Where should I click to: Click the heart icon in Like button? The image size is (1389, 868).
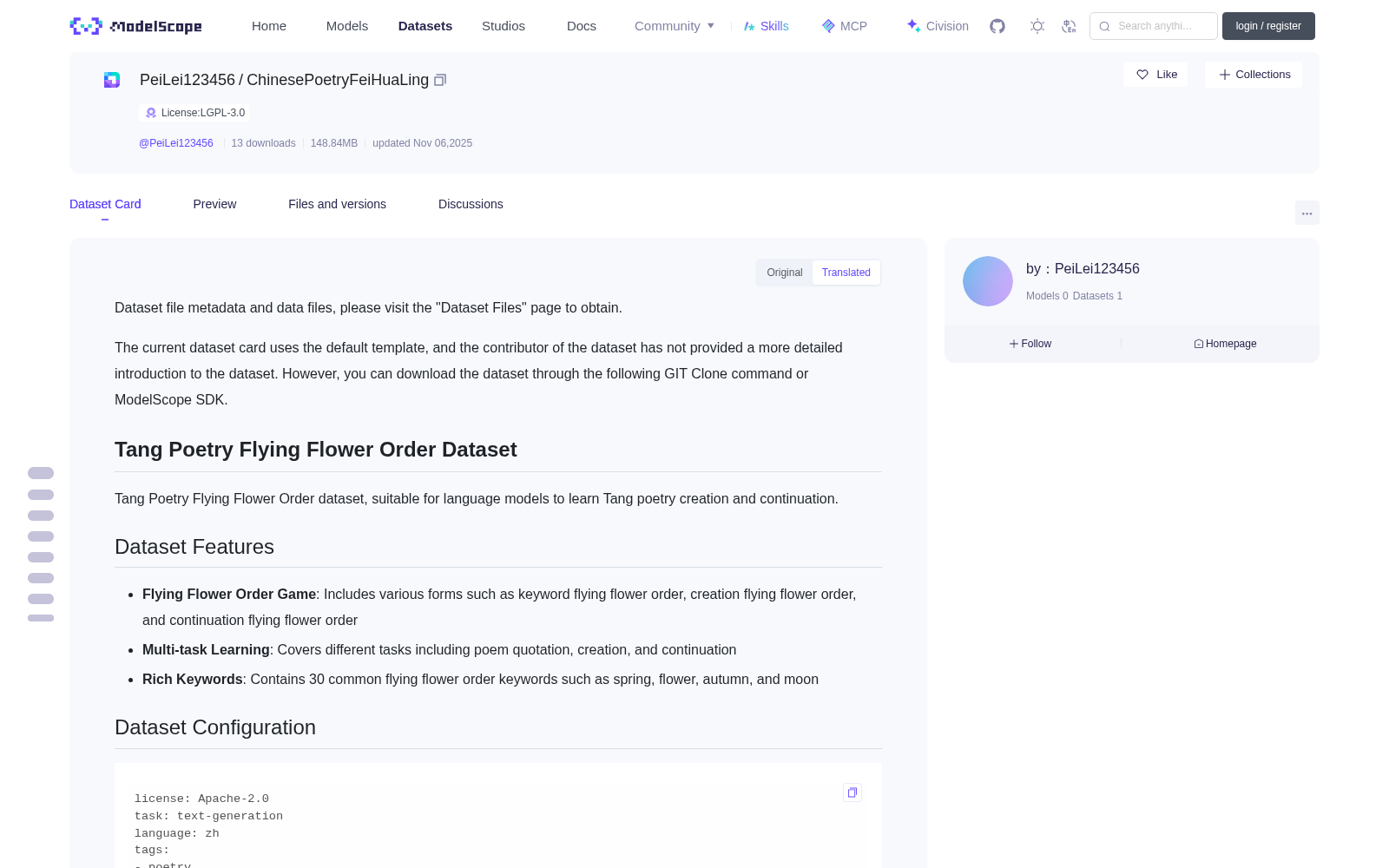coord(1142,75)
